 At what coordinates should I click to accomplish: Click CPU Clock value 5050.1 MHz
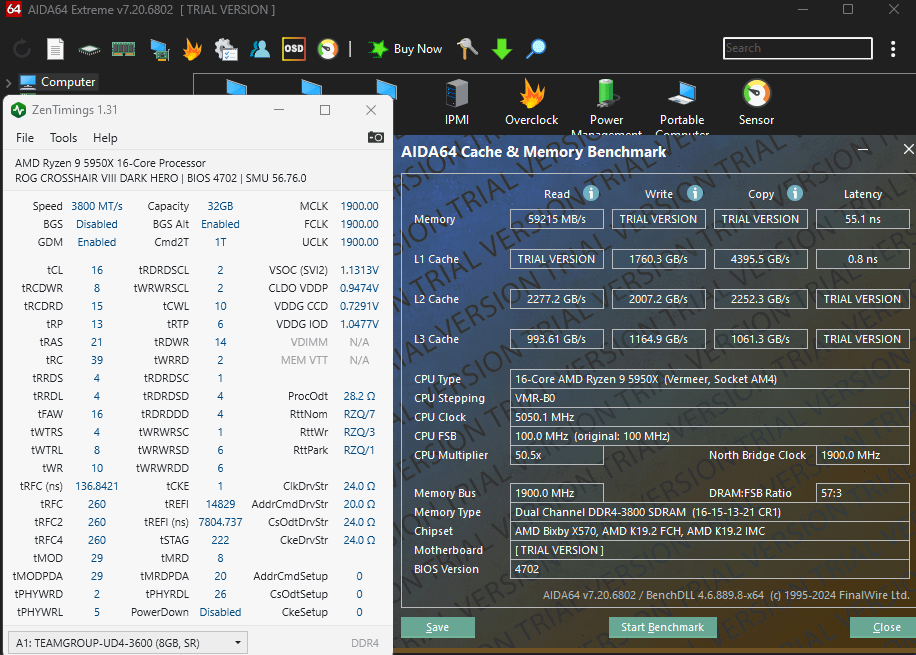tap(709, 417)
